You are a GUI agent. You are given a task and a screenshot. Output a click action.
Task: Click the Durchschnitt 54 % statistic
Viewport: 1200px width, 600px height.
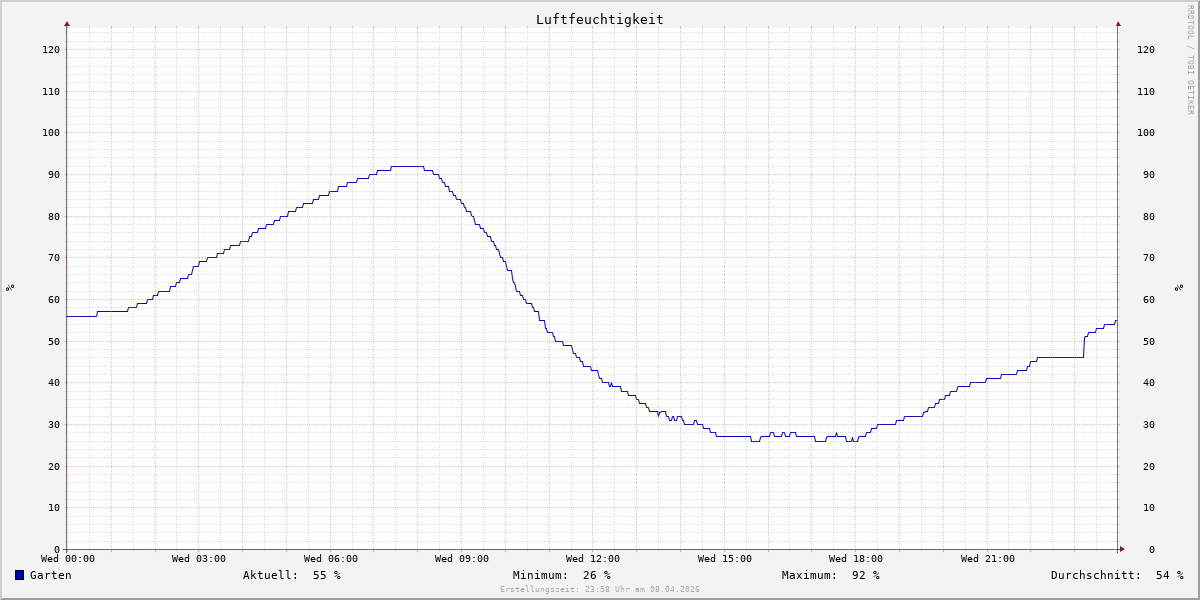point(1116,575)
